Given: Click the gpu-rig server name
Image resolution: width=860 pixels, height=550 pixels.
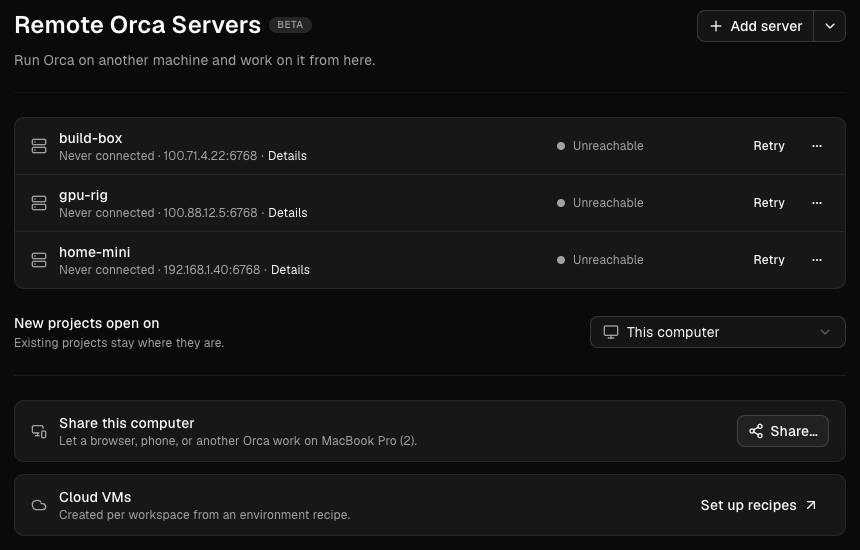Looking at the screenshot, I should point(83,195).
